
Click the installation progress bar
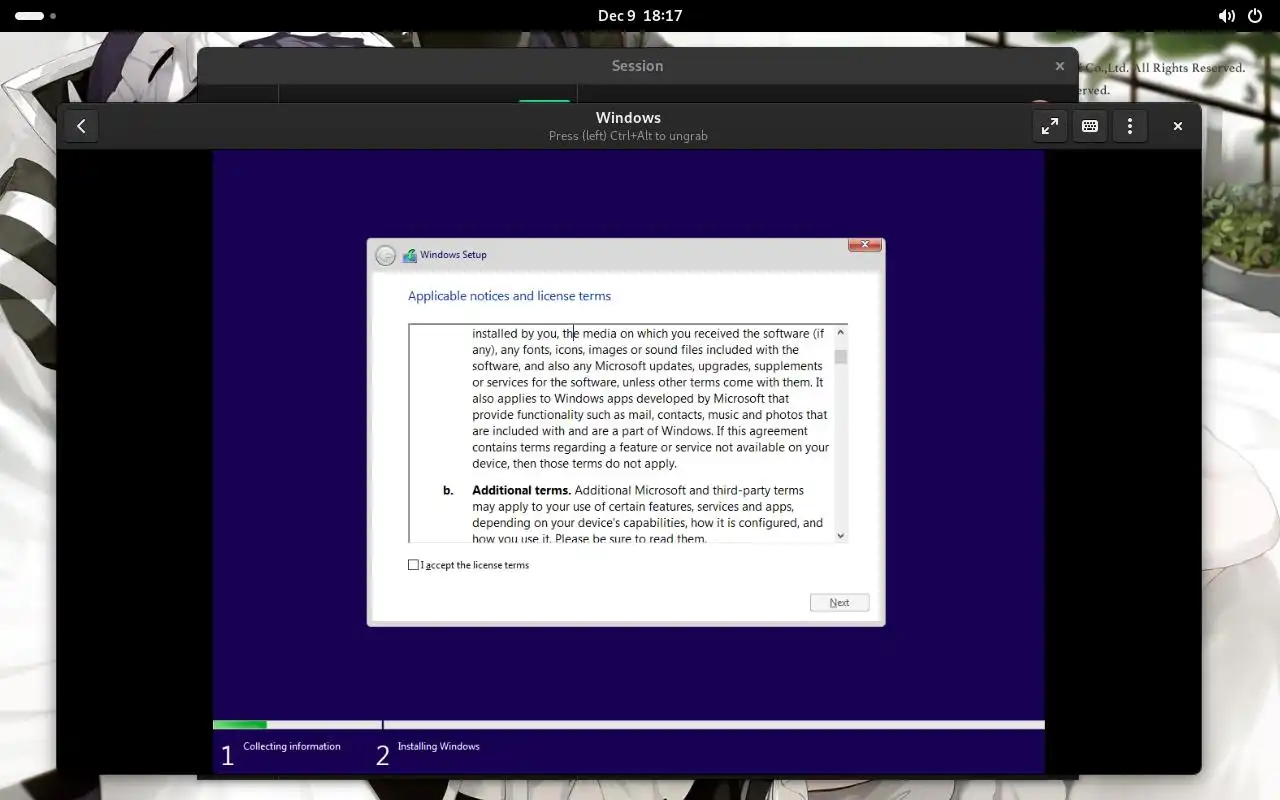point(628,725)
